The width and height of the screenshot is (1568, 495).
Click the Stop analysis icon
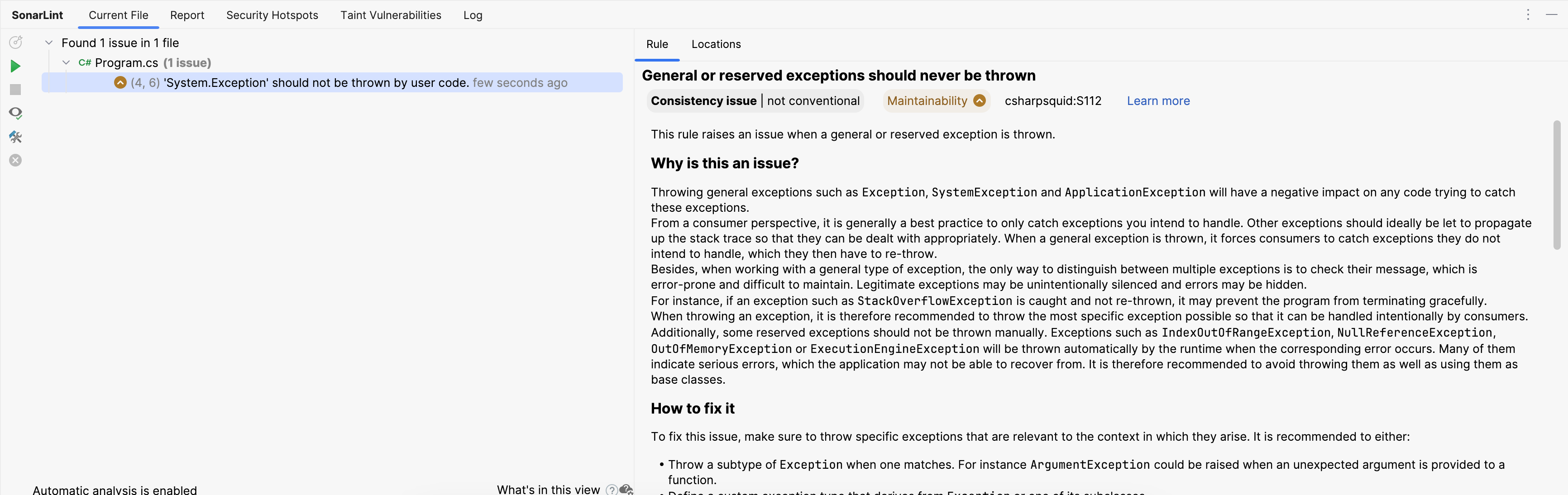coord(14,88)
